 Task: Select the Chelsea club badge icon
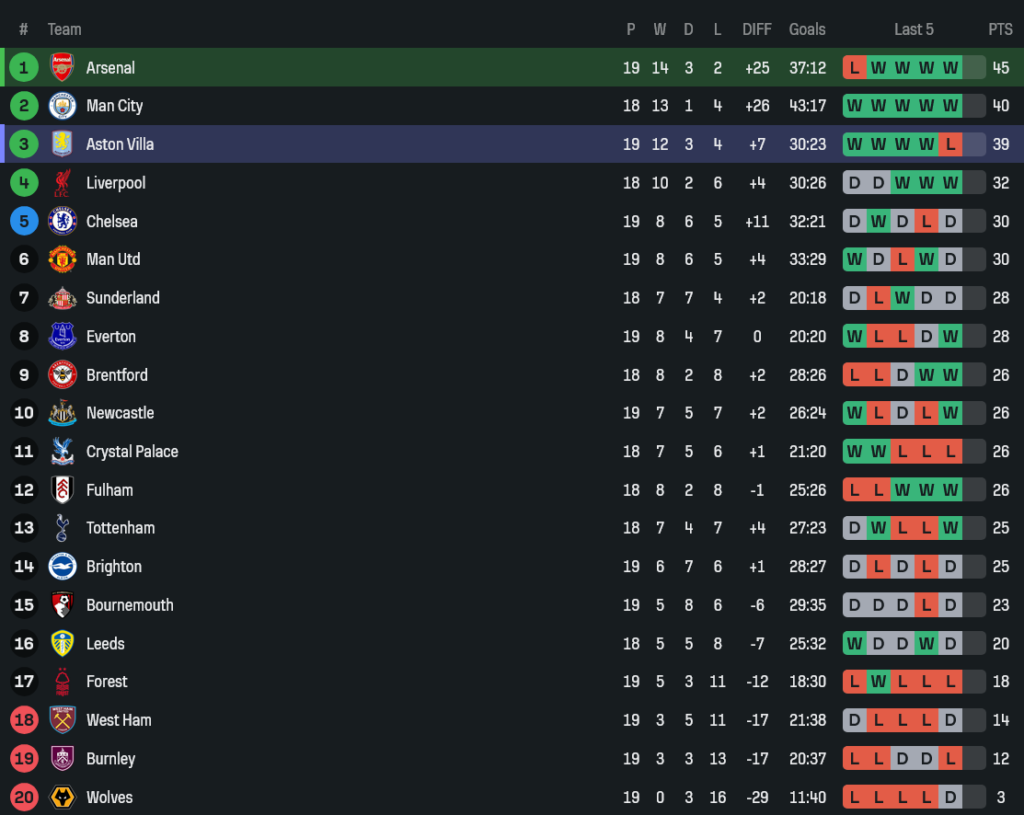62,221
